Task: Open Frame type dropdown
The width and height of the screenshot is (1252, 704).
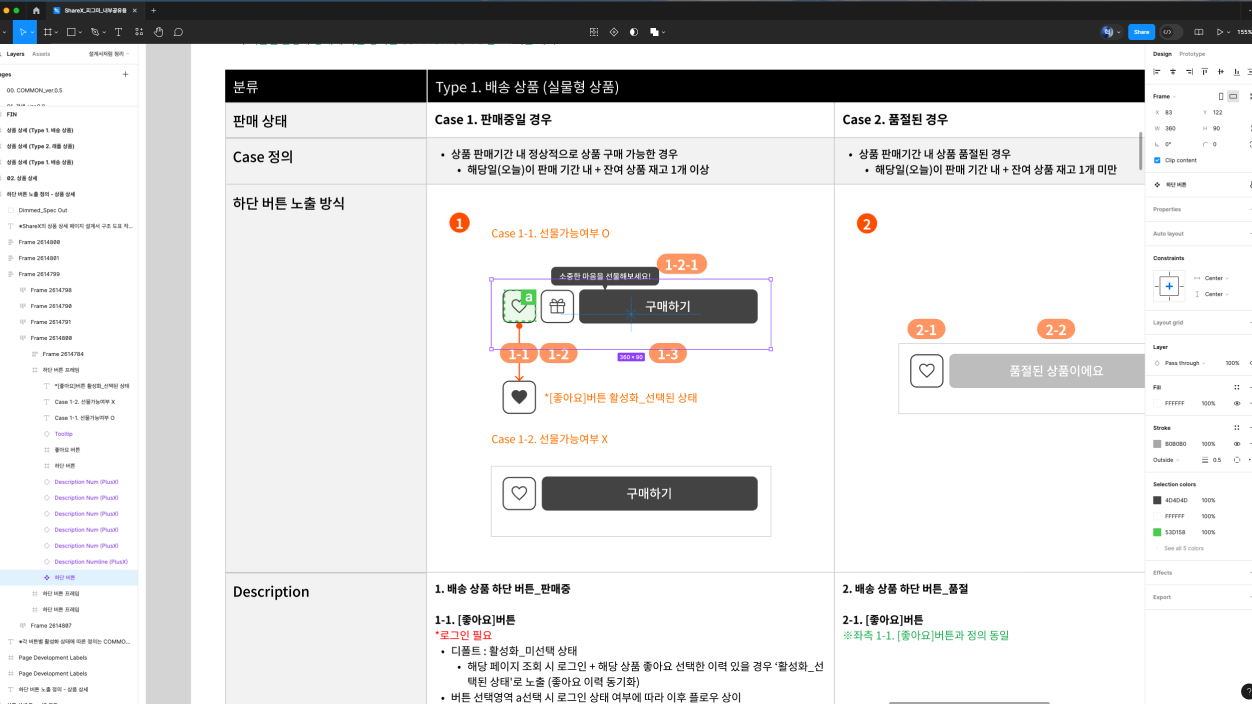Action: (x=1164, y=96)
